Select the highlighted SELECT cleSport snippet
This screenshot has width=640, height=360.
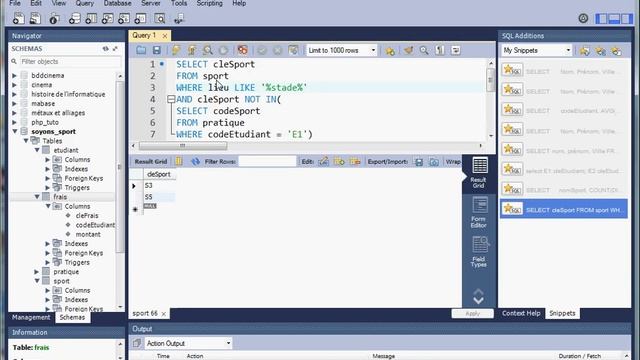tap(564, 209)
